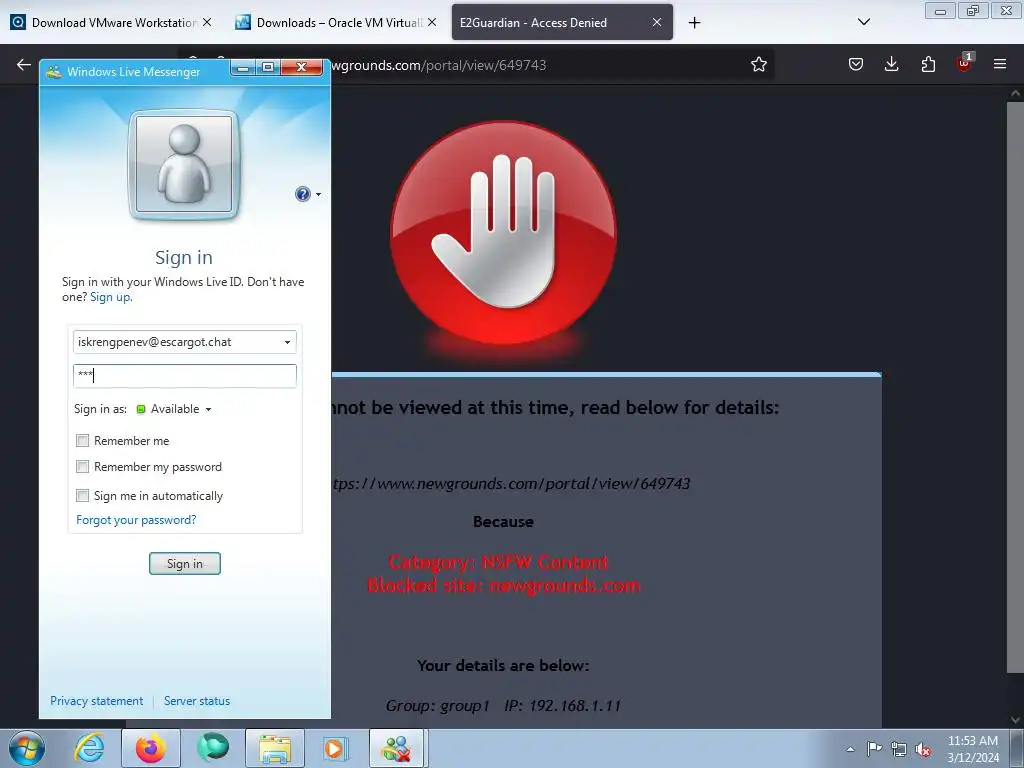Check the Remember my password checkbox
Image resolution: width=1024 pixels, height=768 pixels.
(82, 467)
